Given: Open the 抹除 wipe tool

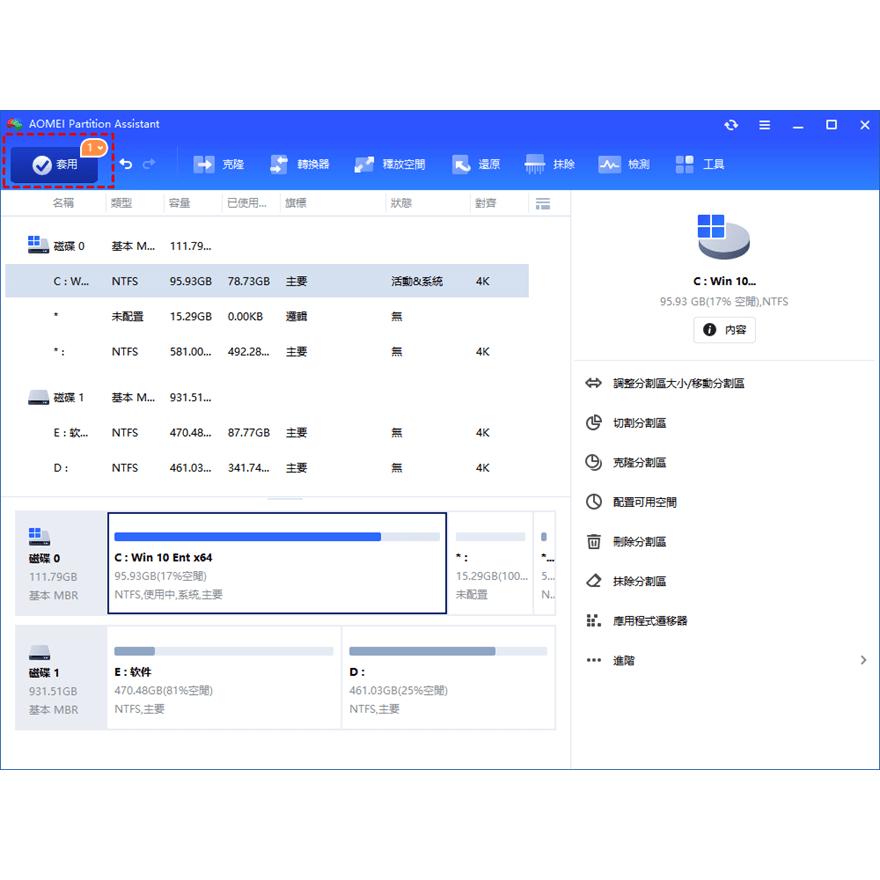Looking at the screenshot, I should 549,163.
